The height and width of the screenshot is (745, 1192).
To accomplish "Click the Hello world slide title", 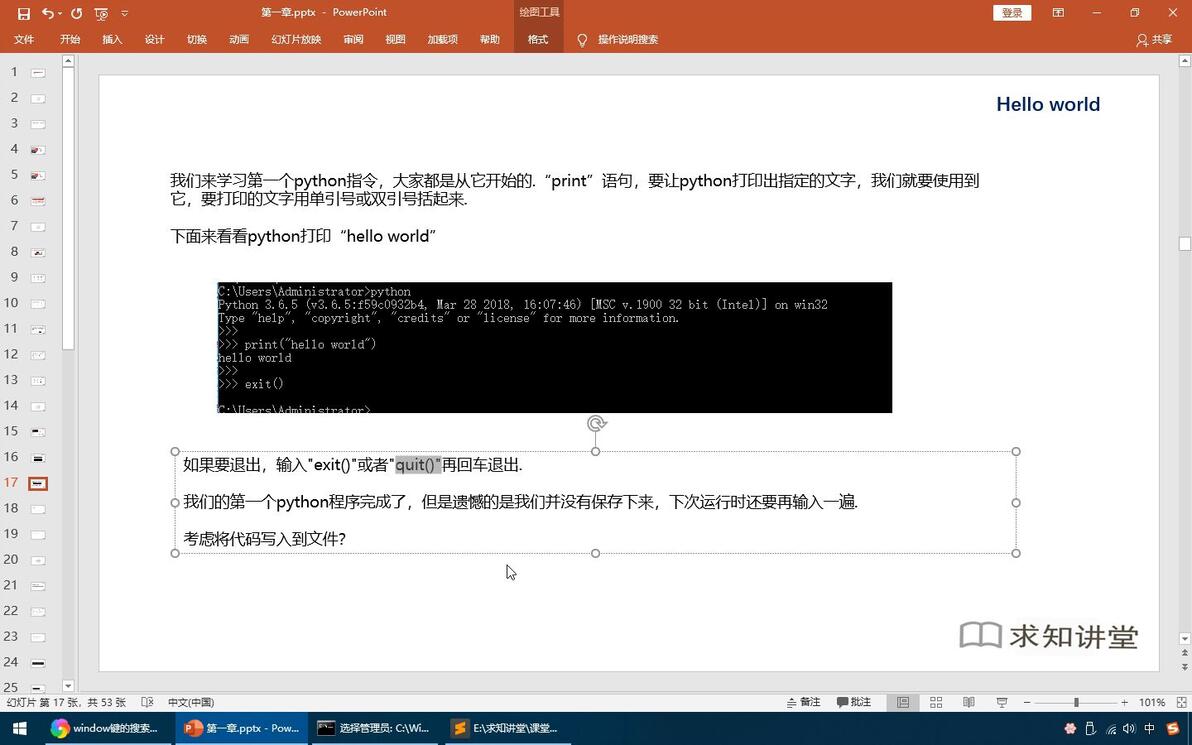I will [1048, 104].
